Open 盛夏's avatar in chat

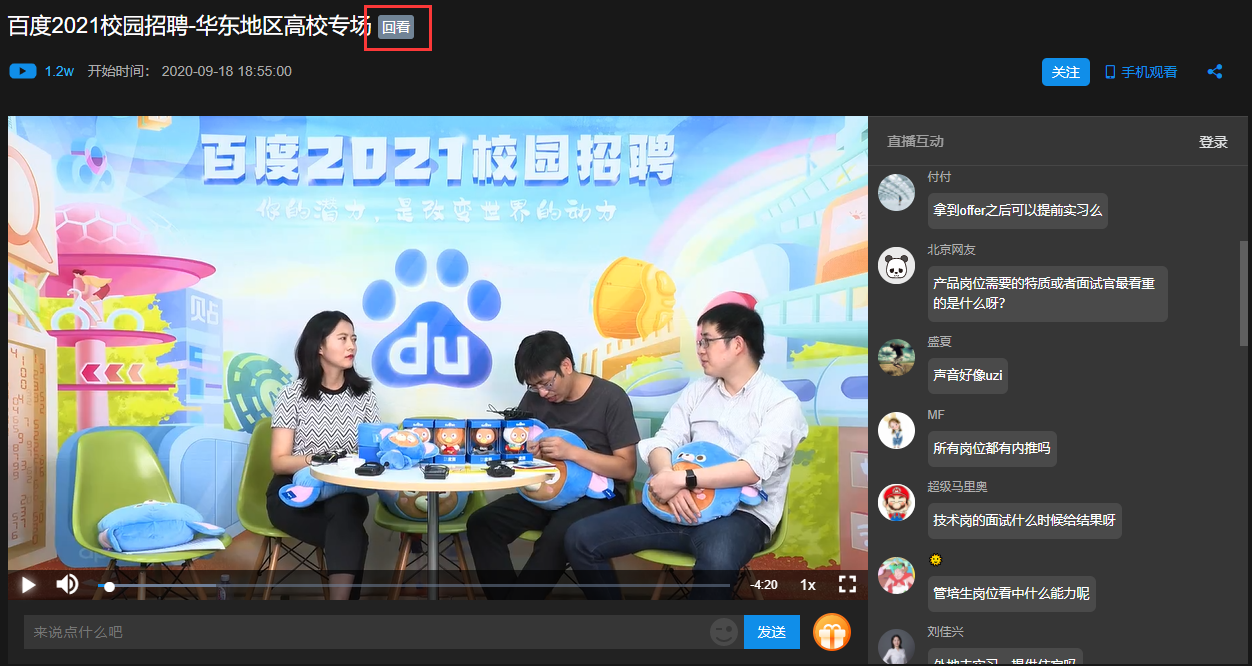point(896,357)
